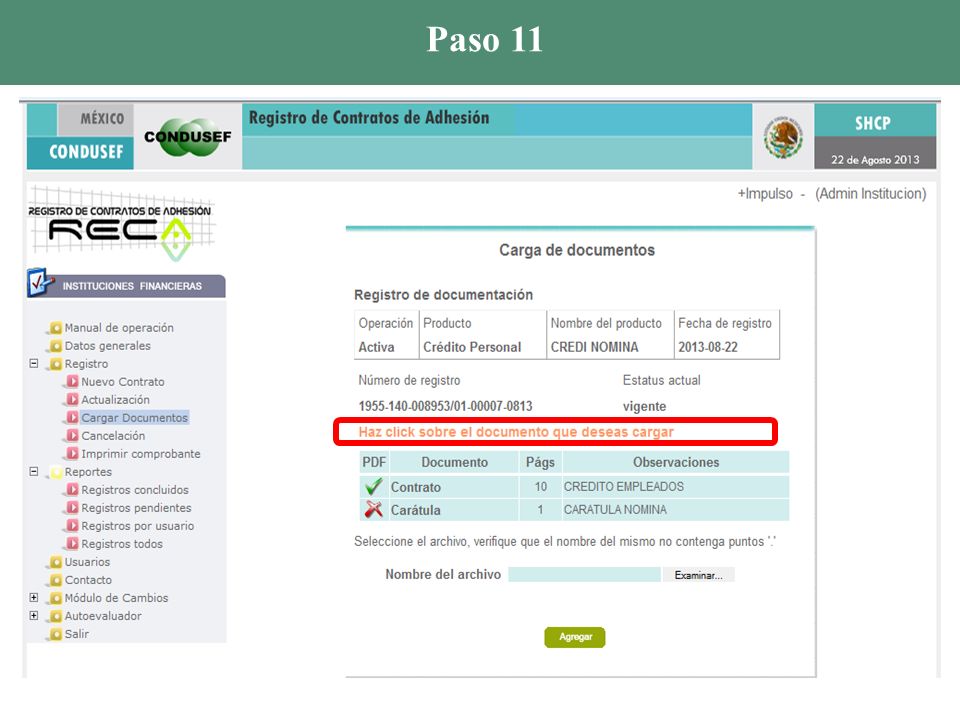
Task: Click the folder icon next to Autoevaluador
Action: tap(56, 616)
